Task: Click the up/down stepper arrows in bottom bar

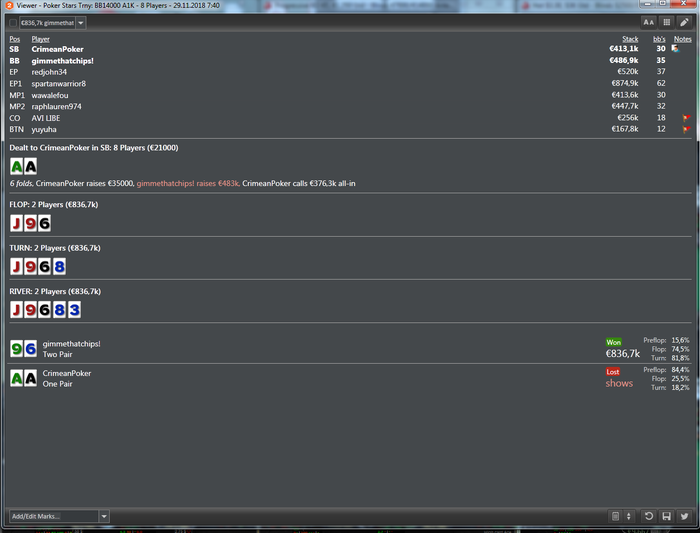Action: pos(629,516)
